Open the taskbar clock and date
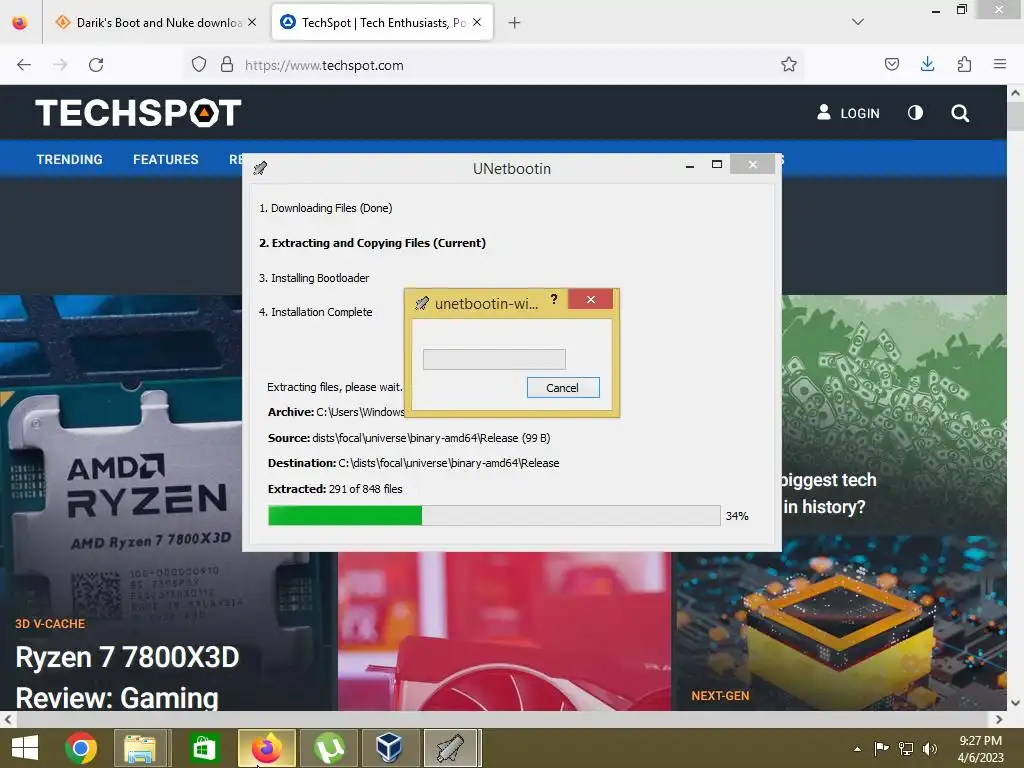Viewport: 1024px width, 768px height. click(980, 749)
